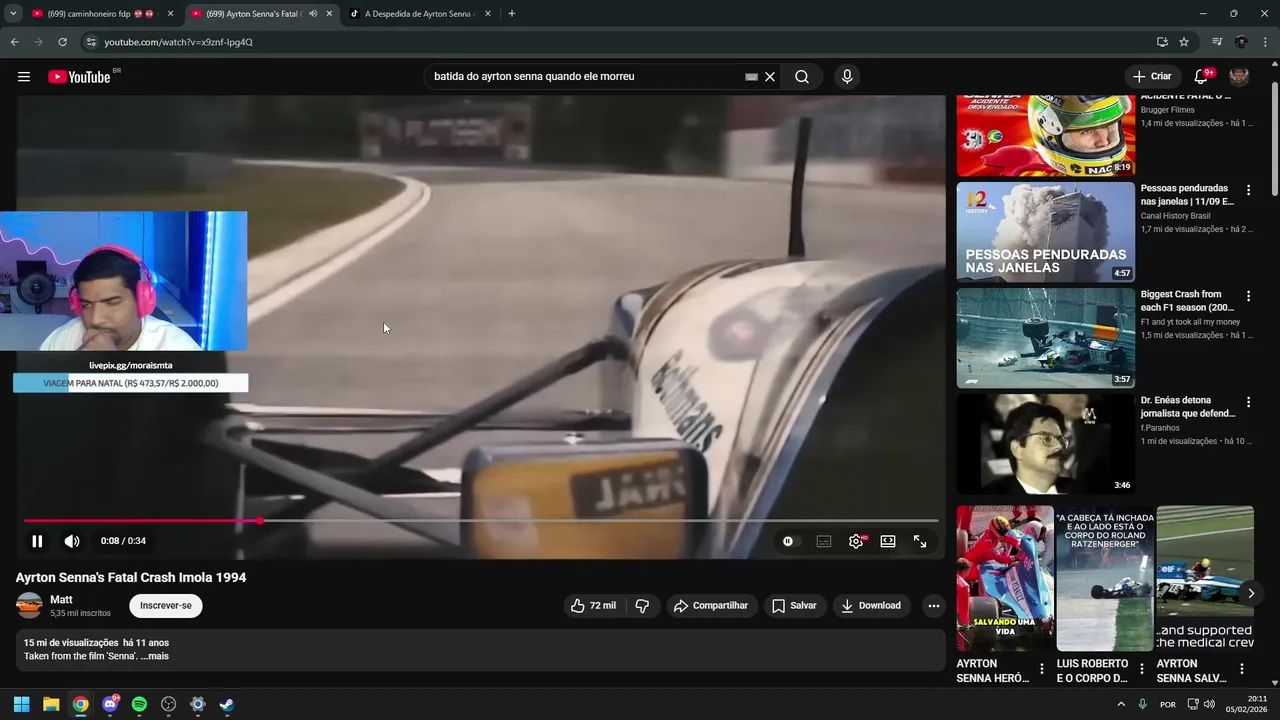Open Chrome three-dot menu
The image size is (1280, 720).
click(x=1265, y=42)
